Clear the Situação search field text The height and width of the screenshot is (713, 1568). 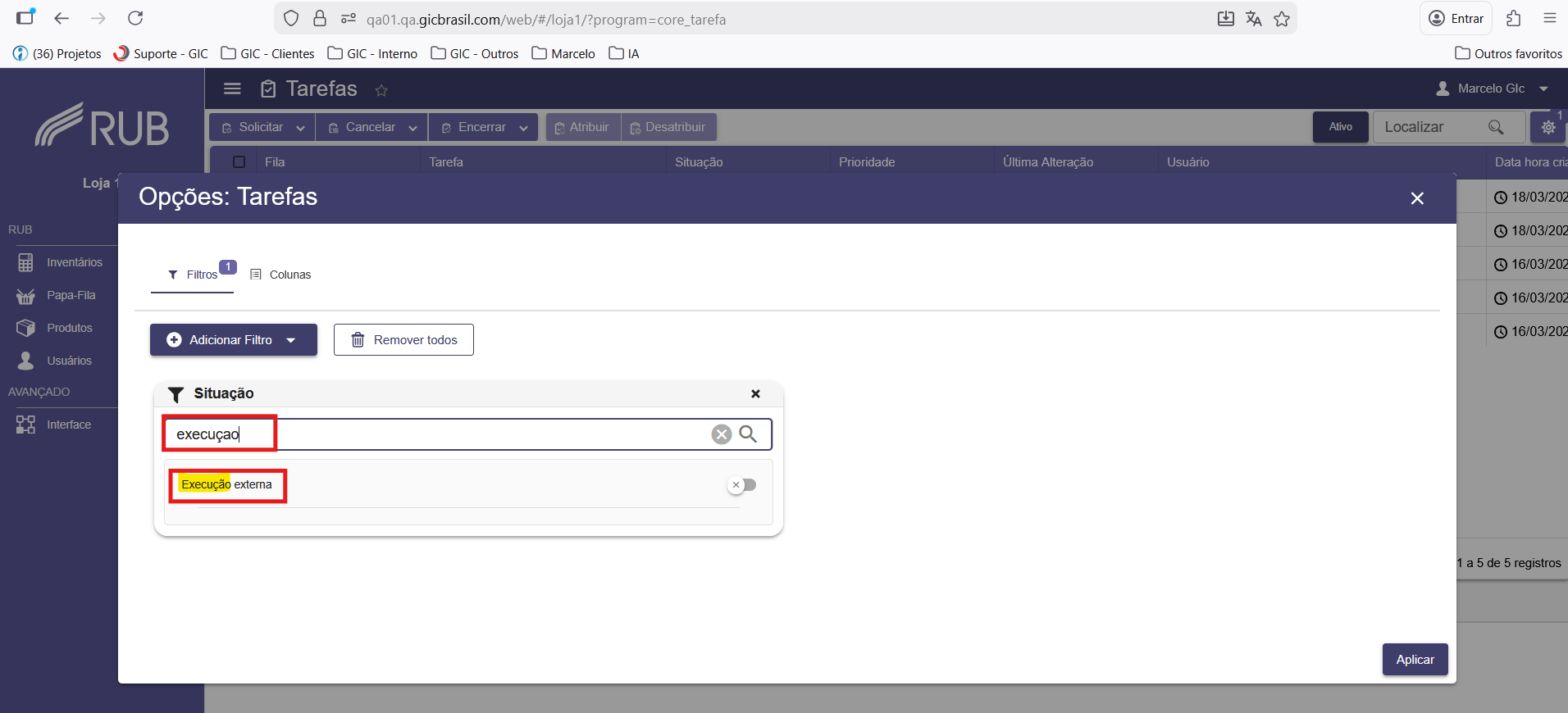coord(722,434)
